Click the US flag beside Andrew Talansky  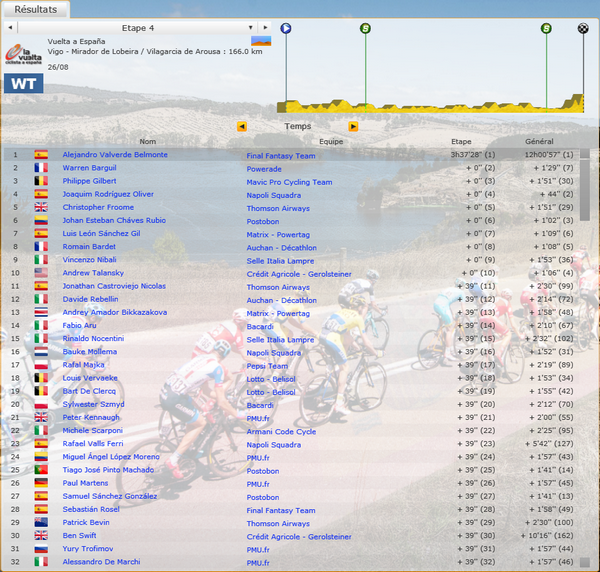coord(41,273)
